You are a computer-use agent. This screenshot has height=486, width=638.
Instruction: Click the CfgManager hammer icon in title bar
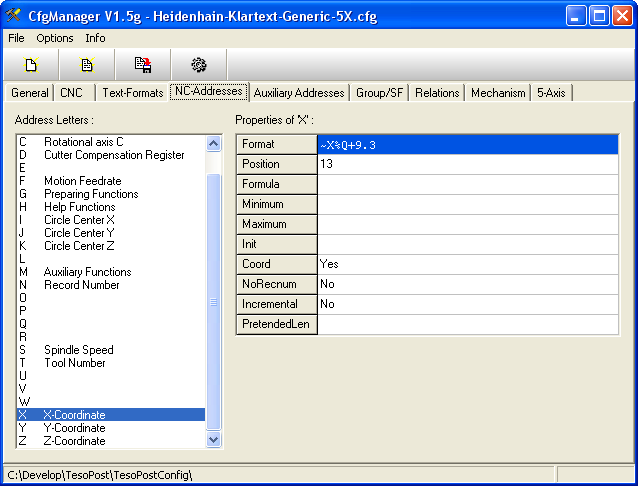click(14, 15)
